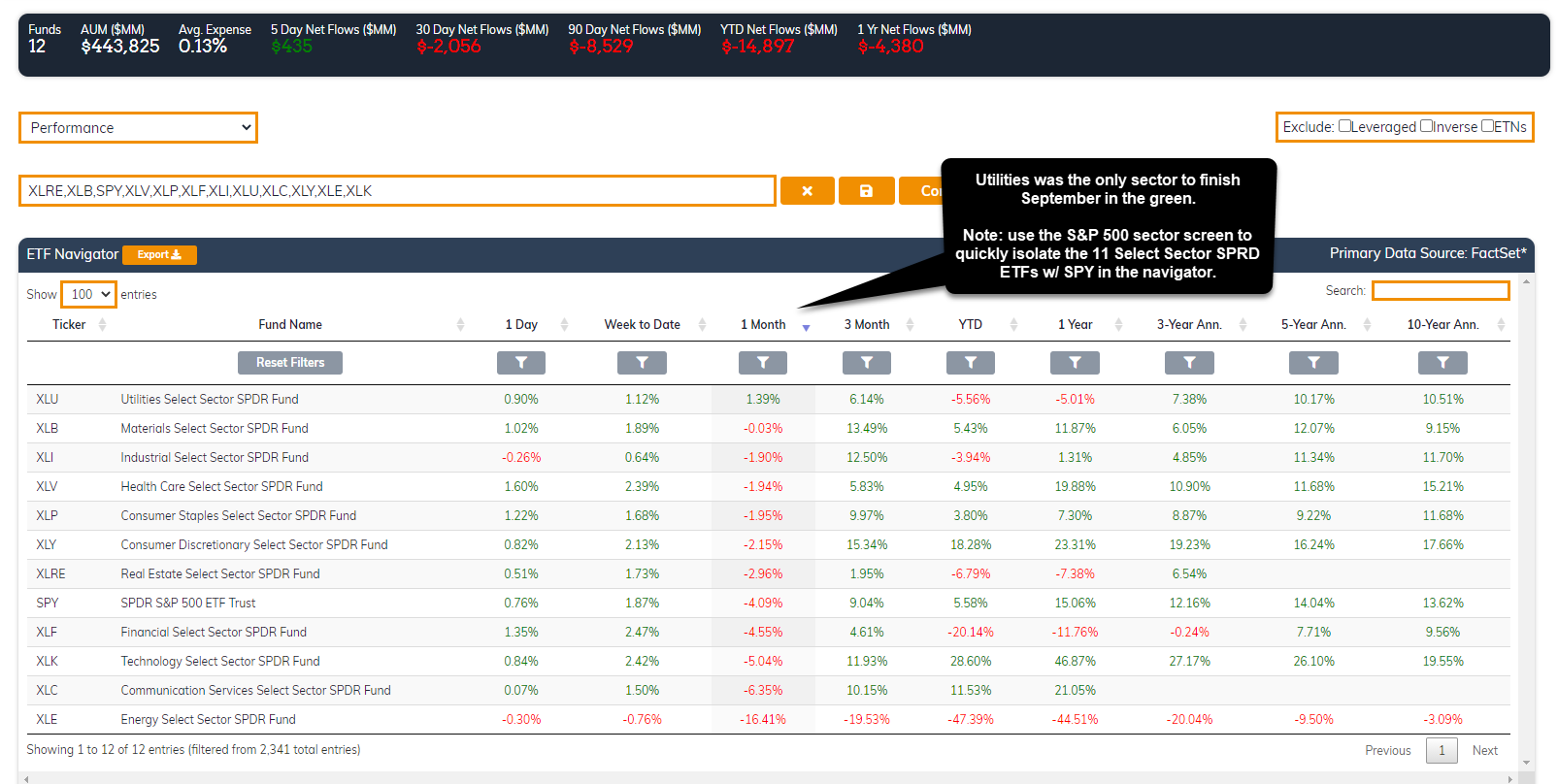Open the 3 Month column filter
This screenshot has height=784, width=1558.
coord(867,363)
